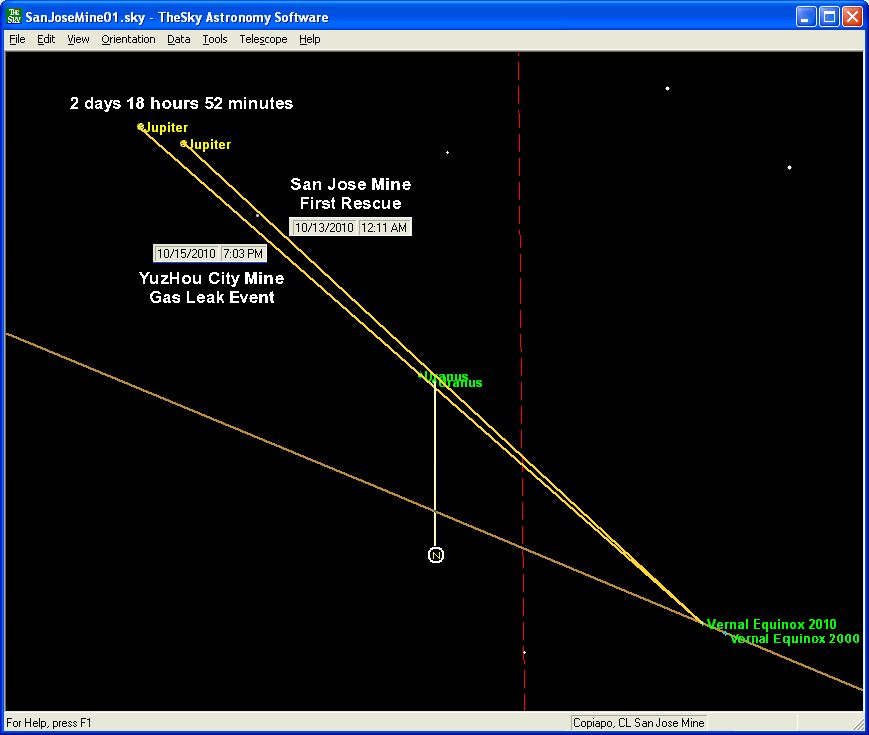The width and height of the screenshot is (869, 735).
Task: Select the lower-right Jupiter planet marker
Action: tap(184, 144)
